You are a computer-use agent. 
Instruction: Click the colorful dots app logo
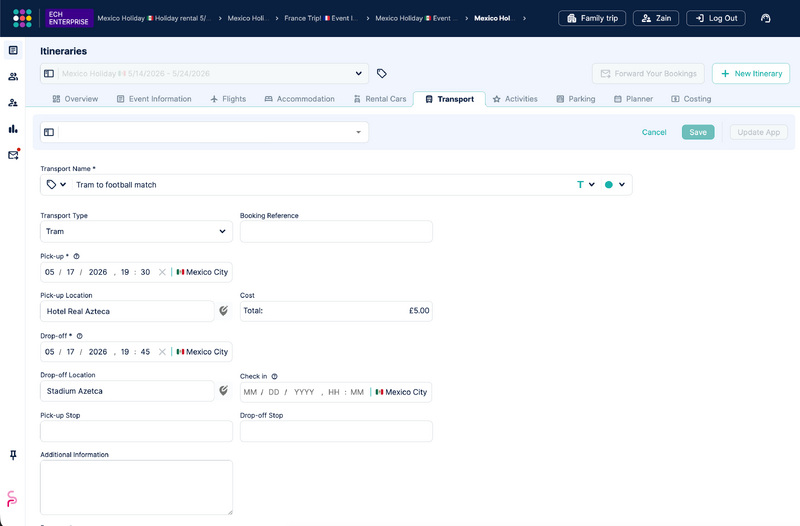pyautogui.click(x=22, y=18)
